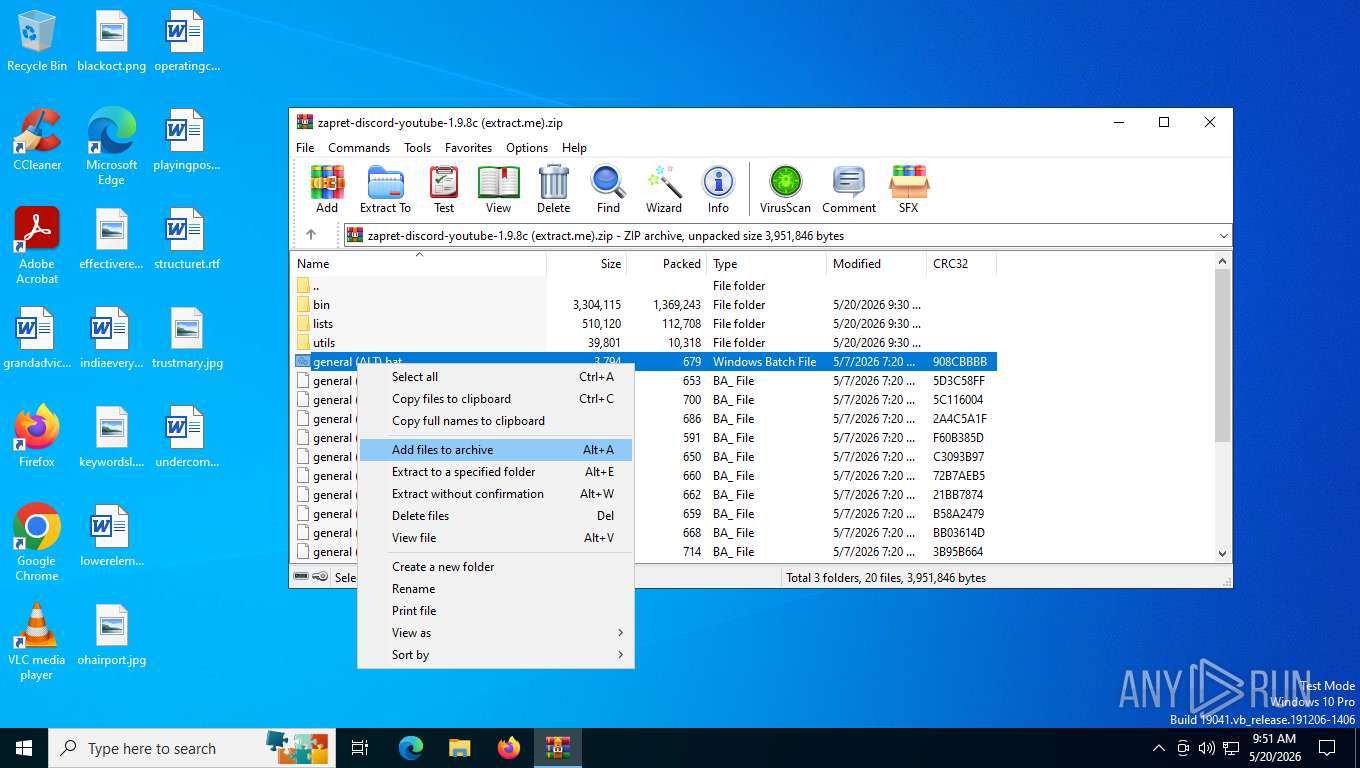Open the Favorites menu
Image resolution: width=1360 pixels, height=768 pixels.
pos(468,147)
